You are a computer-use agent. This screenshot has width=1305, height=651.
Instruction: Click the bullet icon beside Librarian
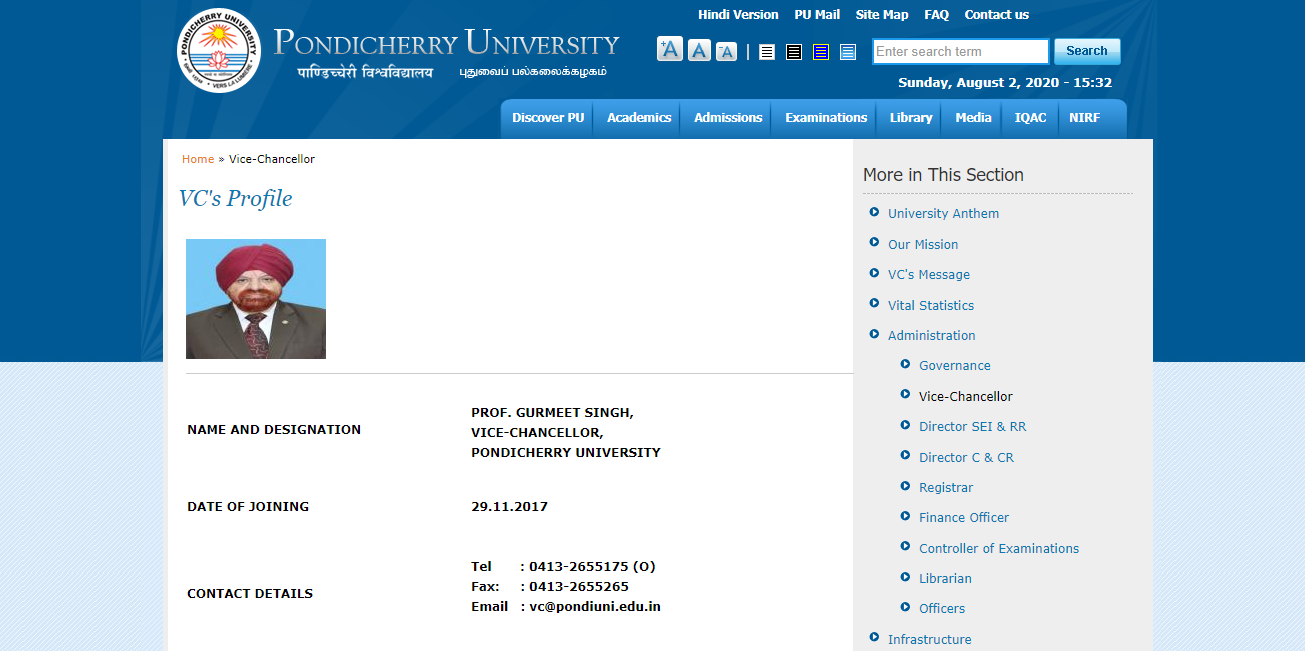(906, 577)
